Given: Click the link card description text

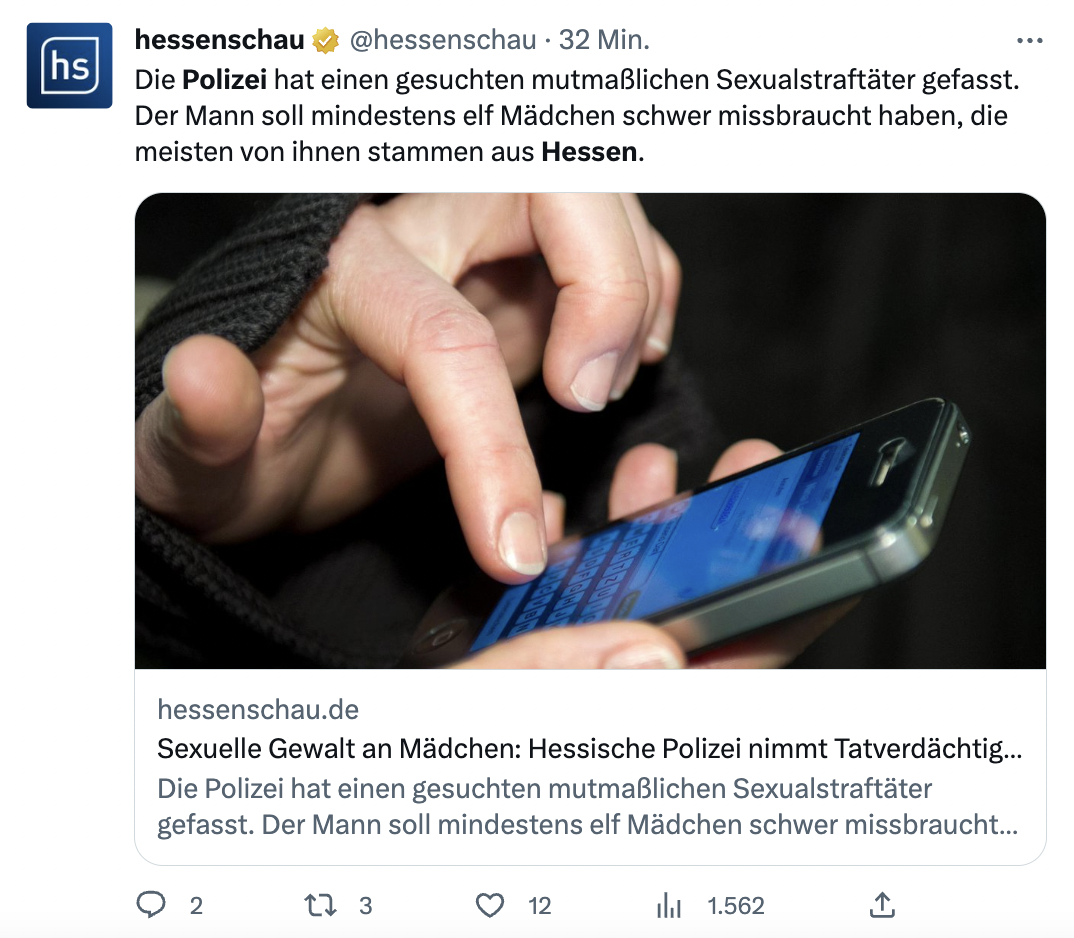Looking at the screenshot, I should (x=588, y=806).
